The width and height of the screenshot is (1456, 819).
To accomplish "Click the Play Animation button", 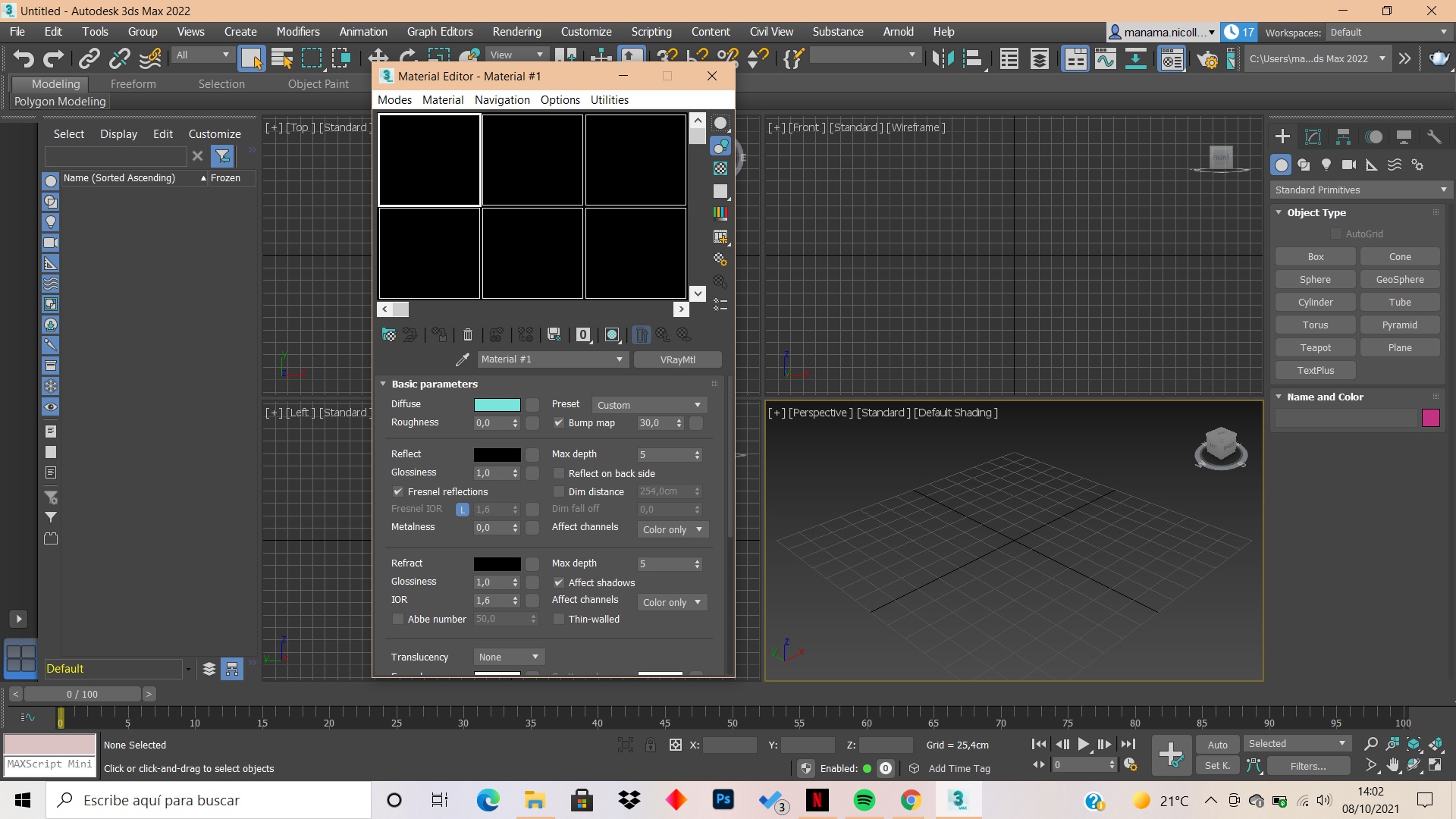I will pyautogui.click(x=1084, y=745).
